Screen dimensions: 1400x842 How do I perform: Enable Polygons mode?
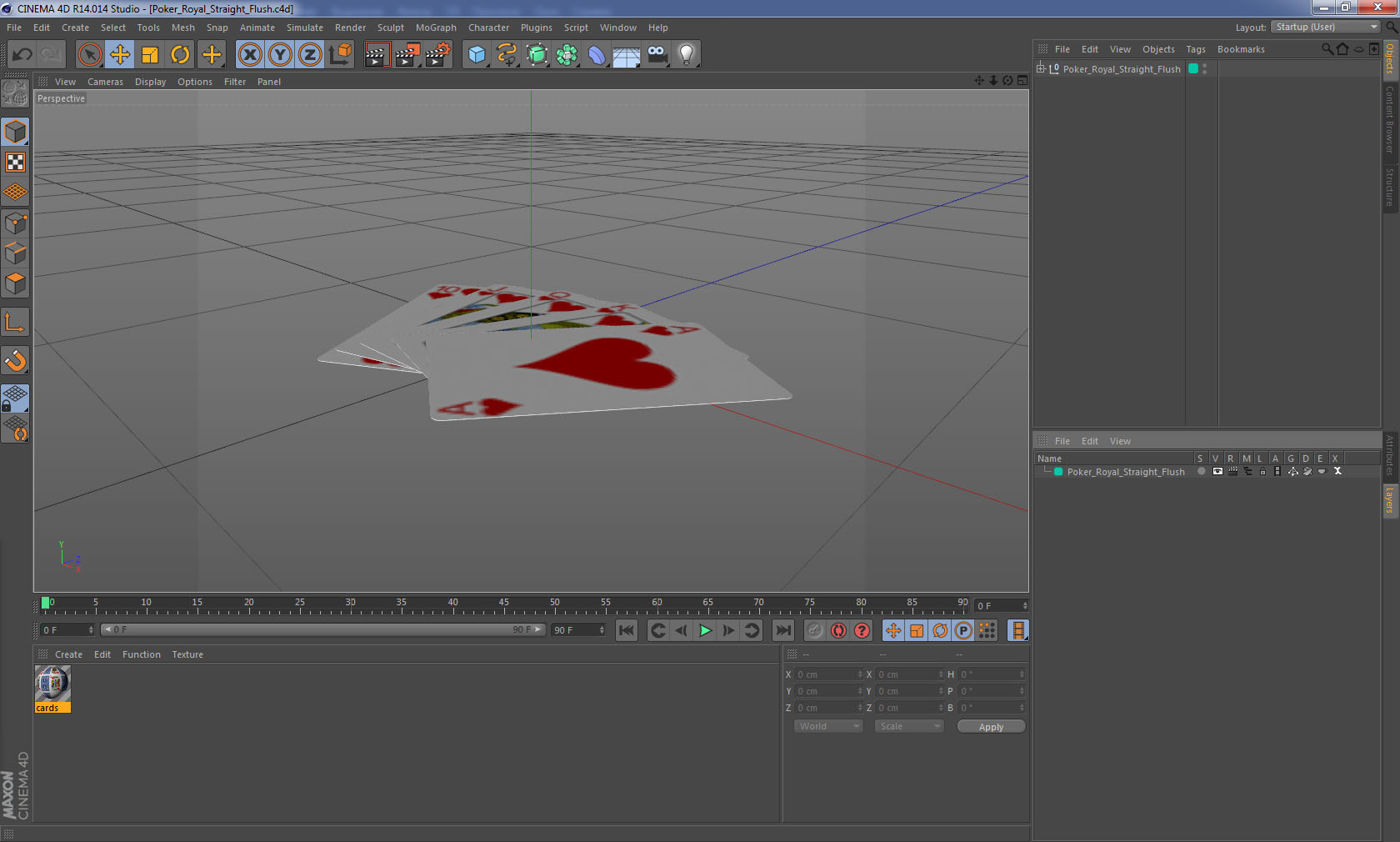(15, 283)
